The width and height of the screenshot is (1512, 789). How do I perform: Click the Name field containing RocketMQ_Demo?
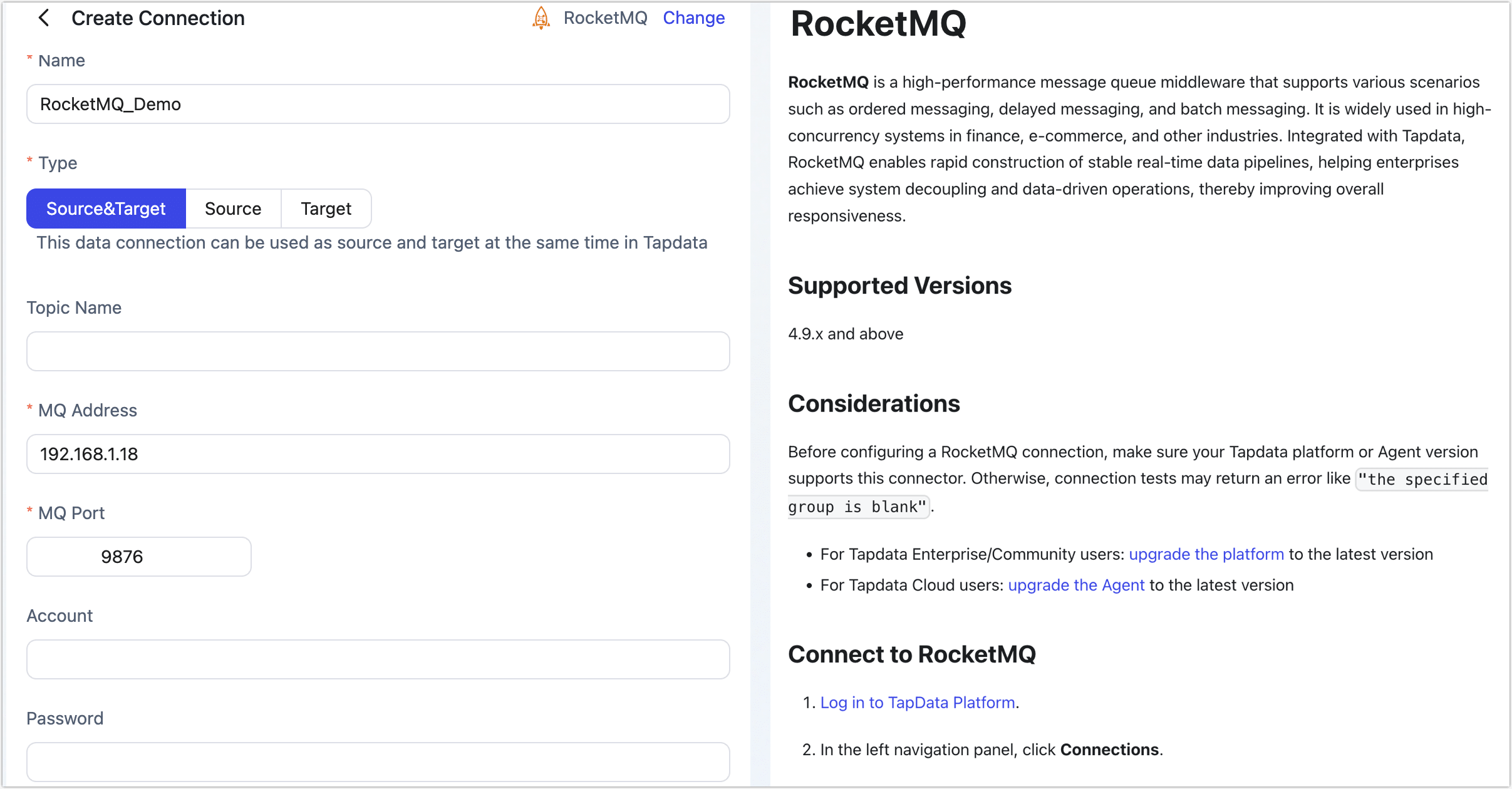(376, 104)
